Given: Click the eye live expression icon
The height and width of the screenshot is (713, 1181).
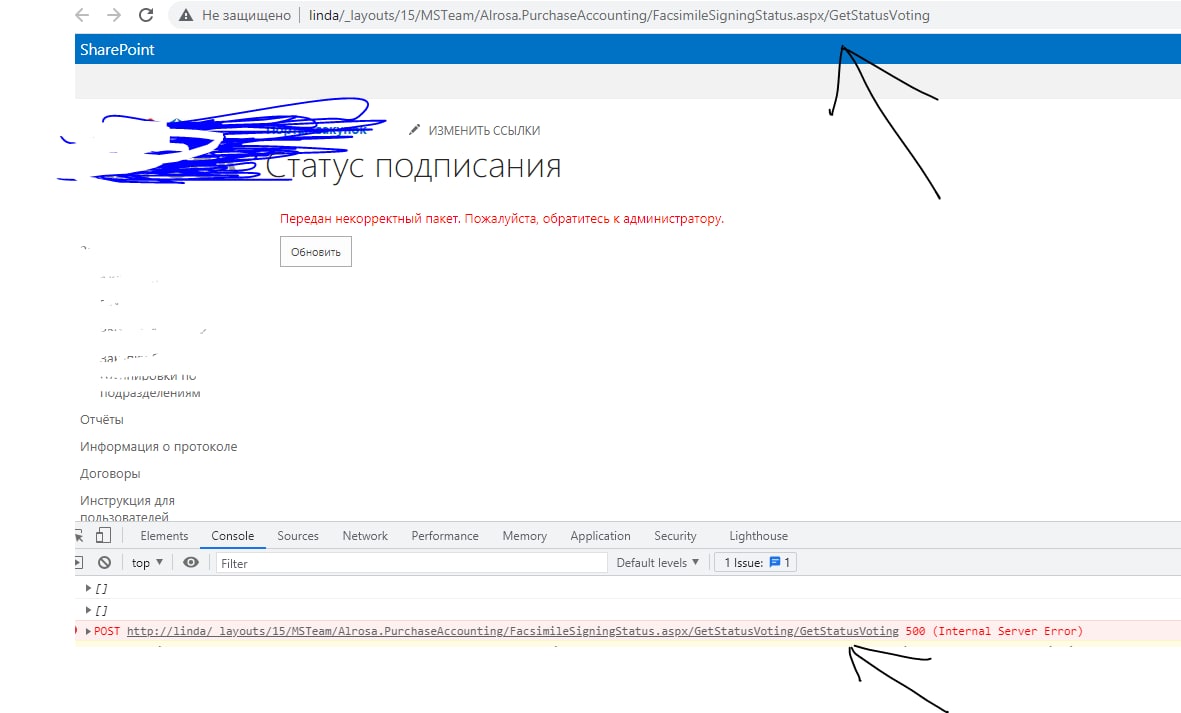Looking at the screenshot, I should coord(191,562).
